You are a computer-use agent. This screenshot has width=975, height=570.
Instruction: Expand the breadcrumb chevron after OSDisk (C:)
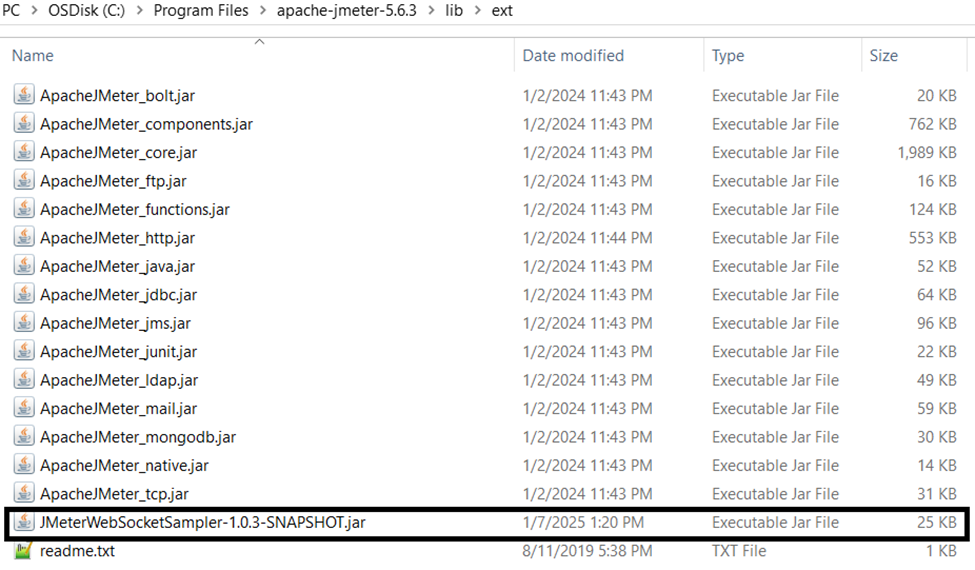[139, 11]
